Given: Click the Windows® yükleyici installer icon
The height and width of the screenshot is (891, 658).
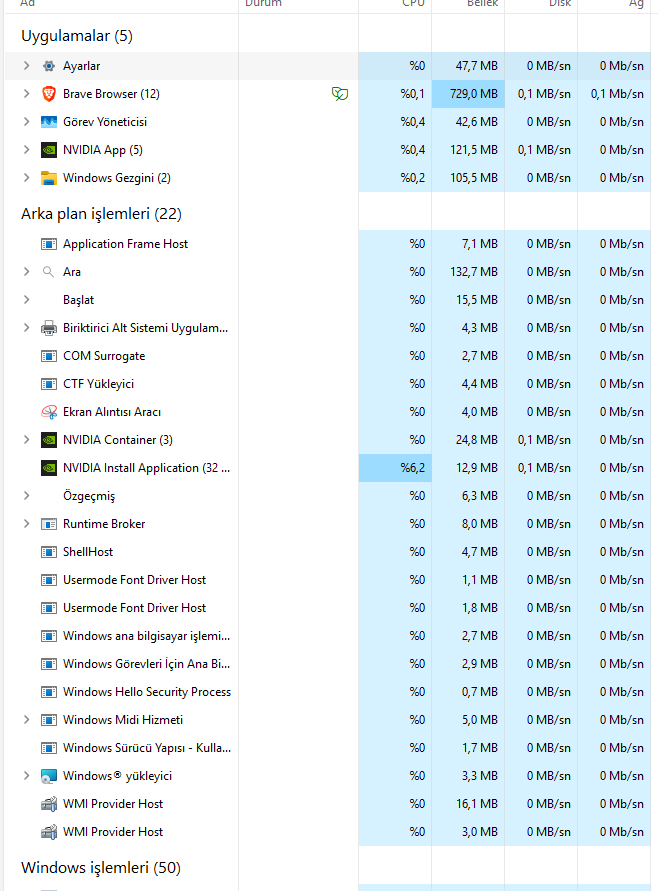Looking at the screenshot, I should pyautogui.click(x=49, y=776).
